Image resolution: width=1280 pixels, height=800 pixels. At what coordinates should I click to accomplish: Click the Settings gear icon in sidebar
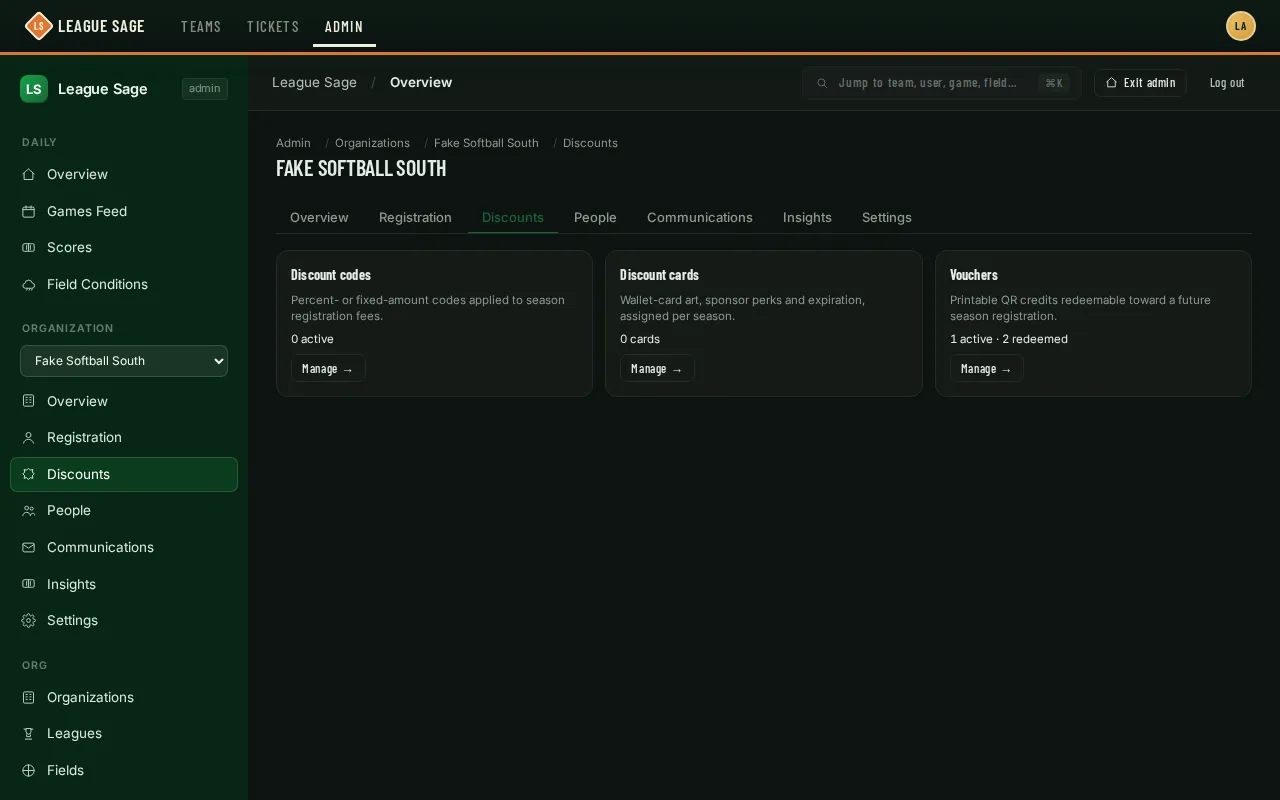coord(29,621)
